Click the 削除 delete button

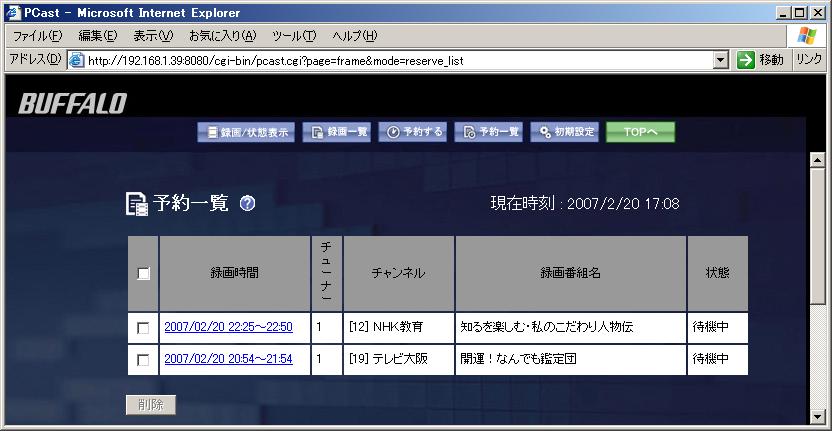(151, 405)
